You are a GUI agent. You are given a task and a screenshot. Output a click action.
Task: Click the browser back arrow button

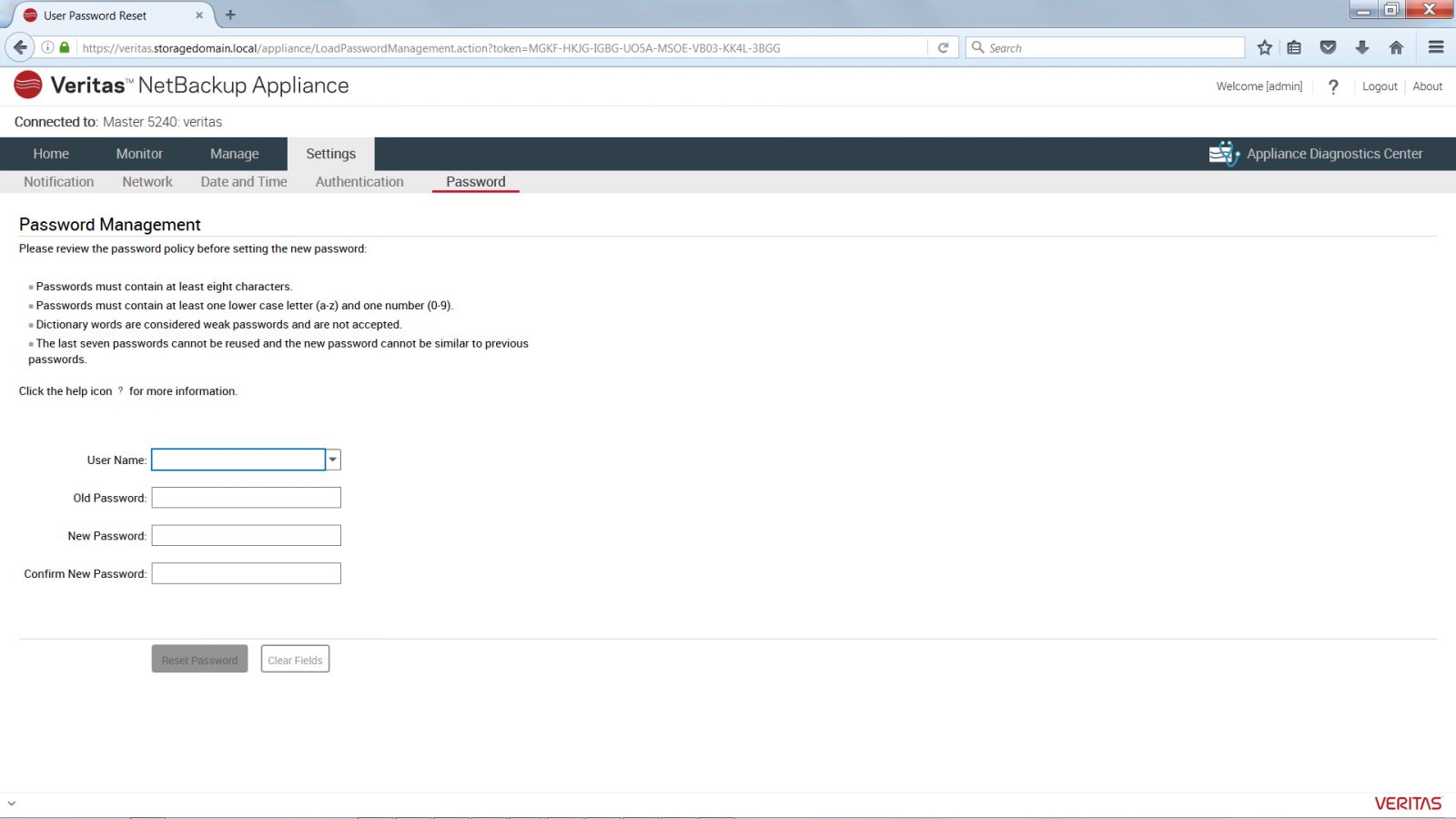tap(20, 47)
